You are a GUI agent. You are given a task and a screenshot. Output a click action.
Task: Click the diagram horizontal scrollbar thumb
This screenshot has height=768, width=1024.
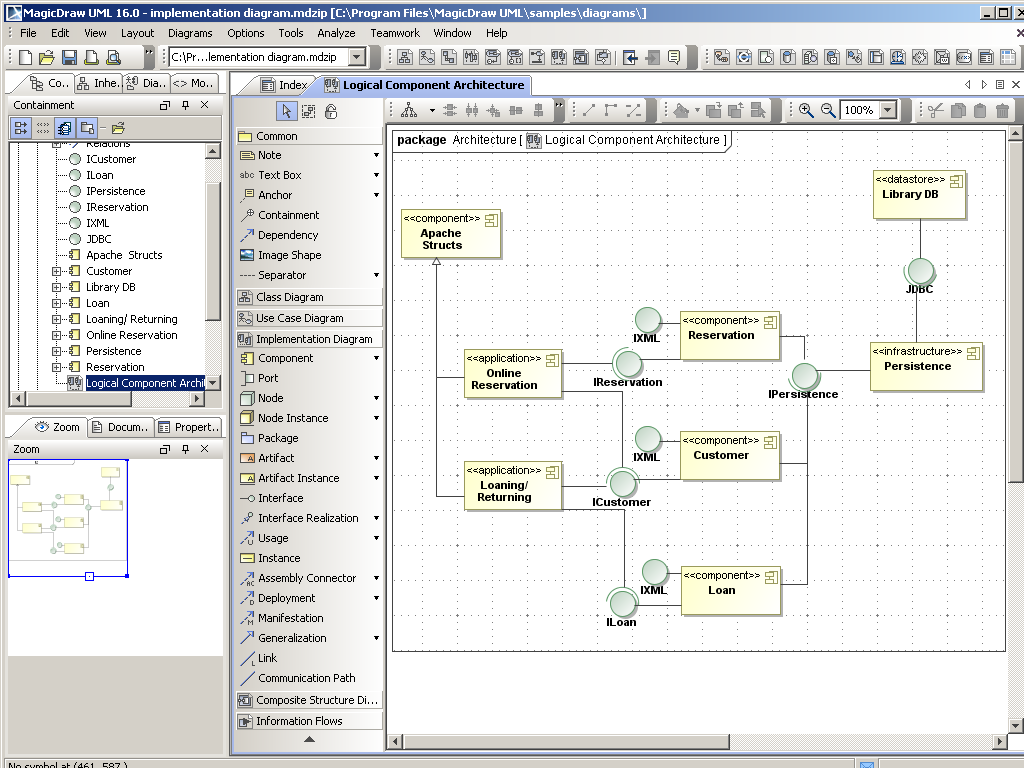pos(566,742)
